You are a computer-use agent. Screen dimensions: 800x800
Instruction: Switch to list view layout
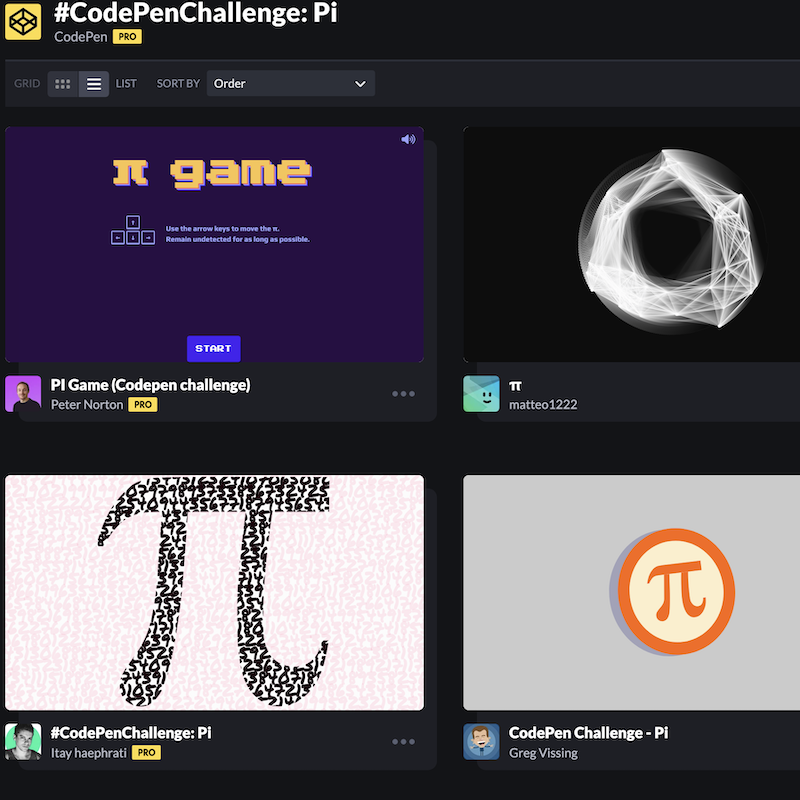click(93, 84)
